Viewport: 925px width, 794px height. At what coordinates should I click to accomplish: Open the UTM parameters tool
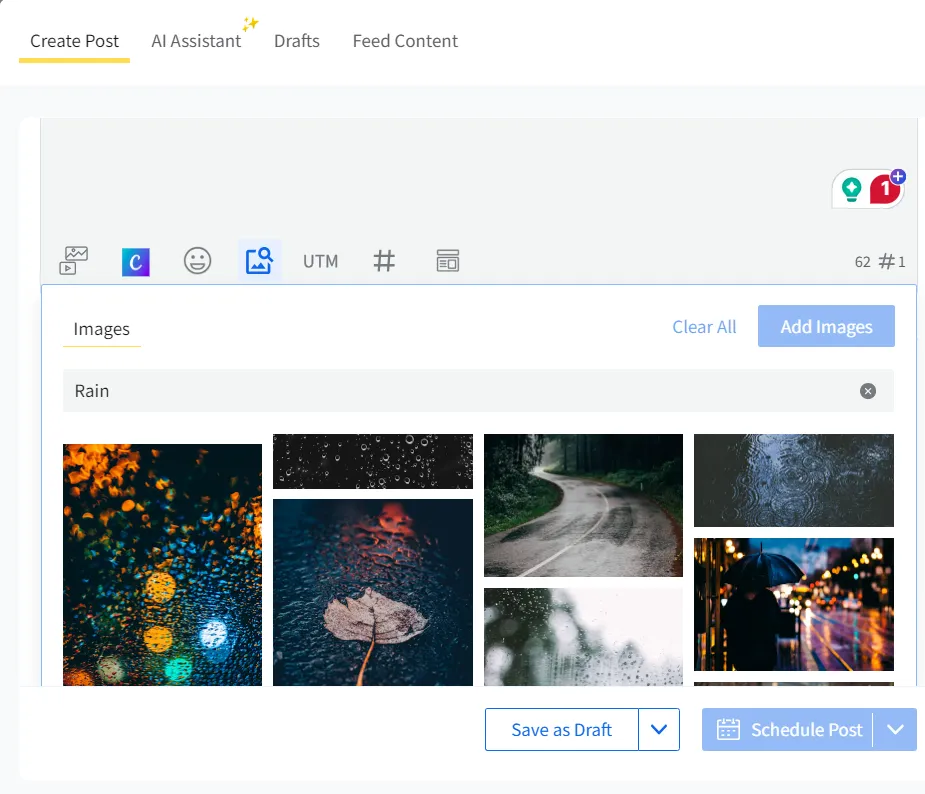coord(320,261)
